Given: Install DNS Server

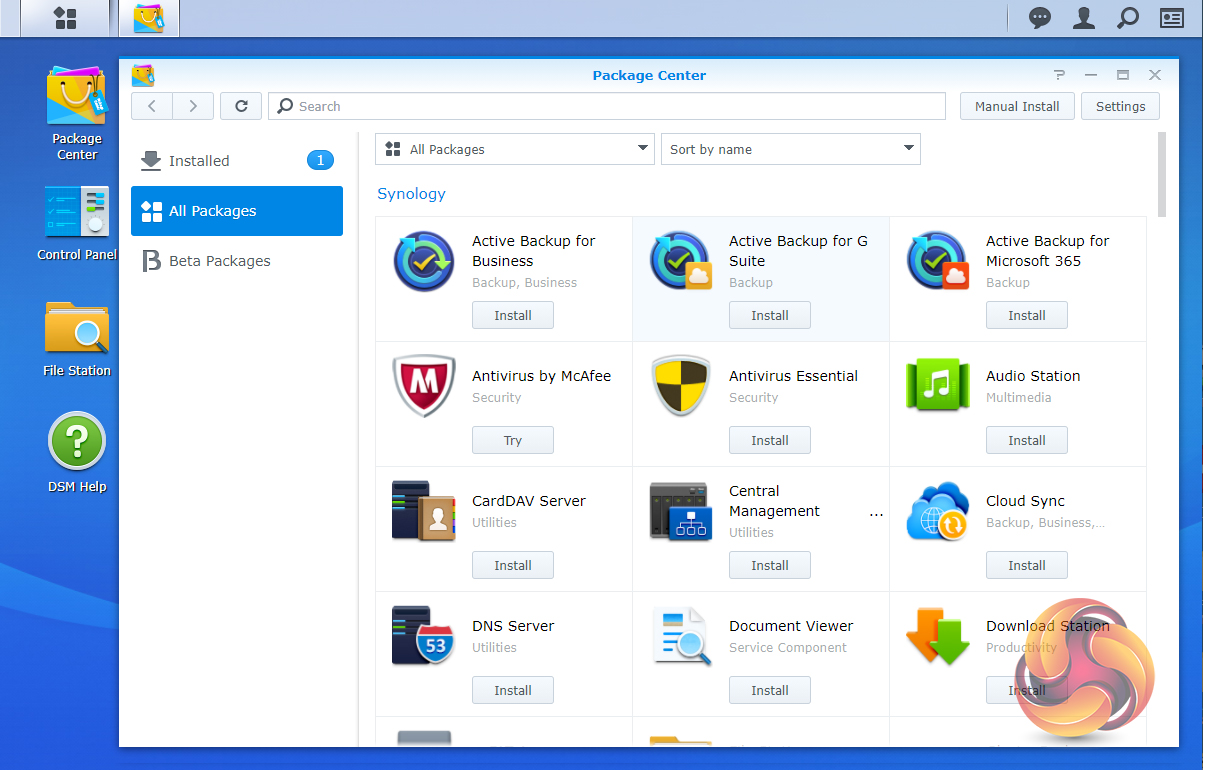Looking at the screenshot, I should (513, 690).
